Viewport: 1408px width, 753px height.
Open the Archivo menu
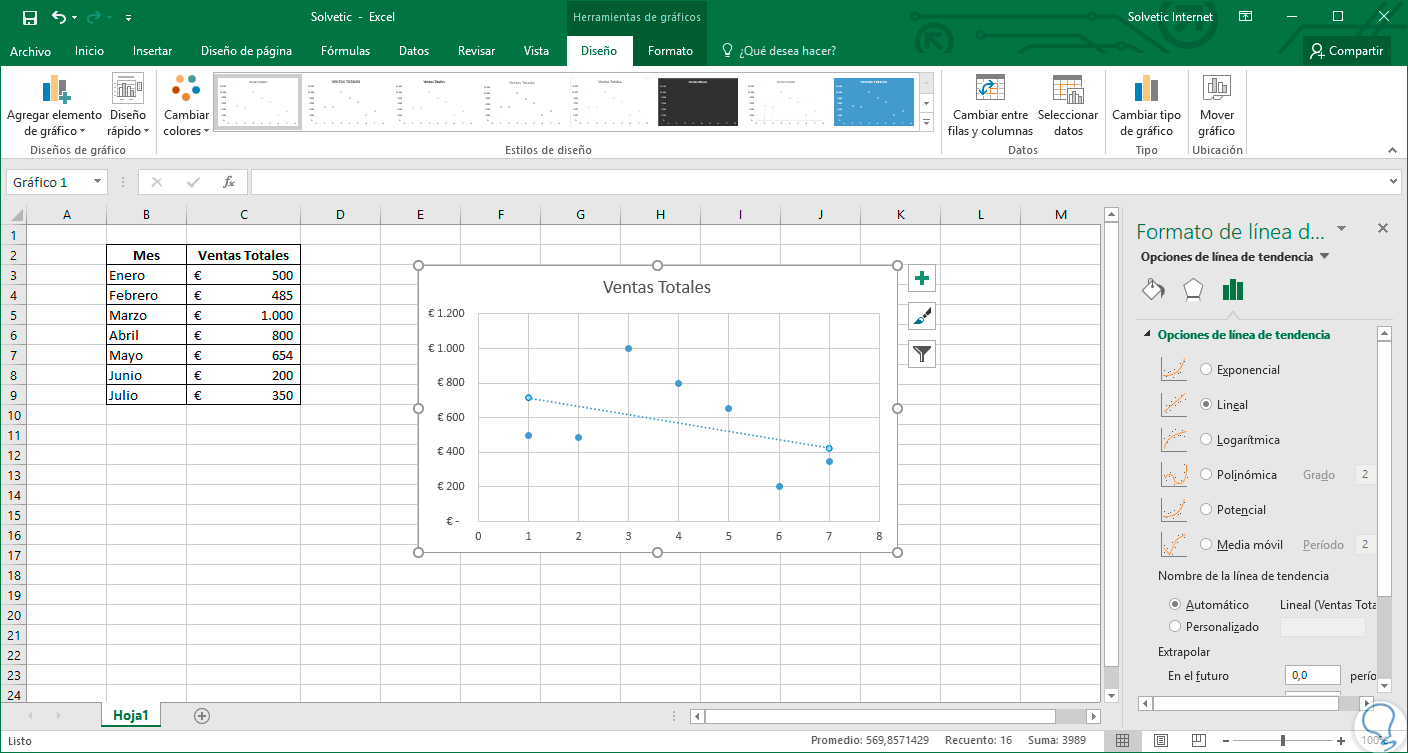pos(30,51)
